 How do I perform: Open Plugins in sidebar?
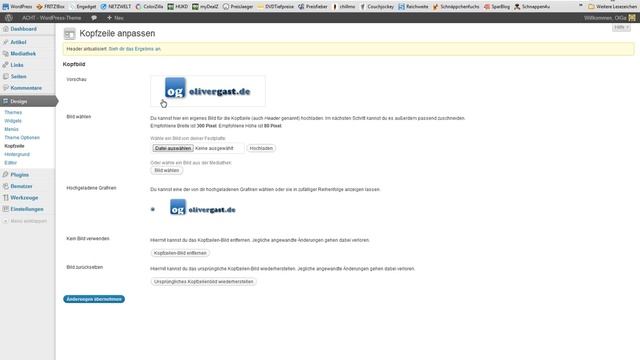point(20,175)
